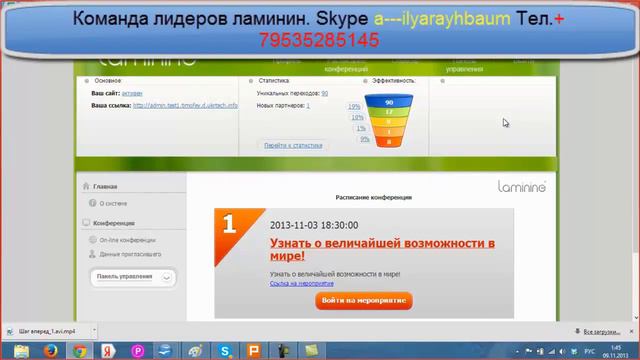
Task: Open Yandex browser from the taskbar
Action: click(x=108, y=351)
